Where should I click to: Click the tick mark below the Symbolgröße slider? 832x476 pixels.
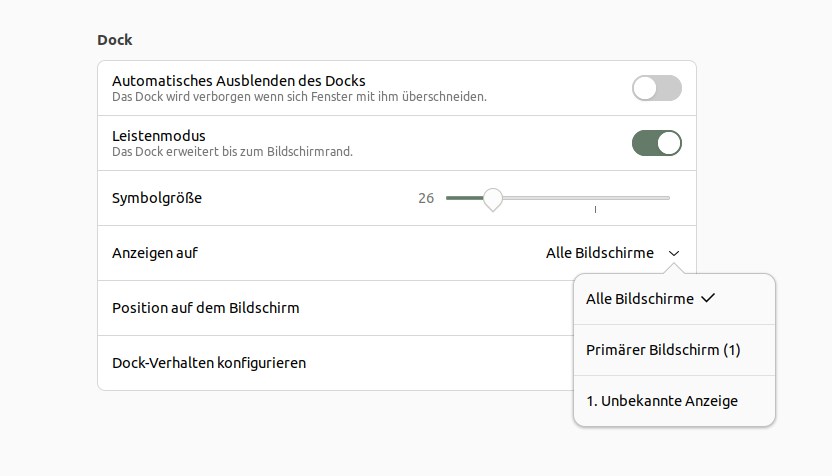tap(595, 210)
